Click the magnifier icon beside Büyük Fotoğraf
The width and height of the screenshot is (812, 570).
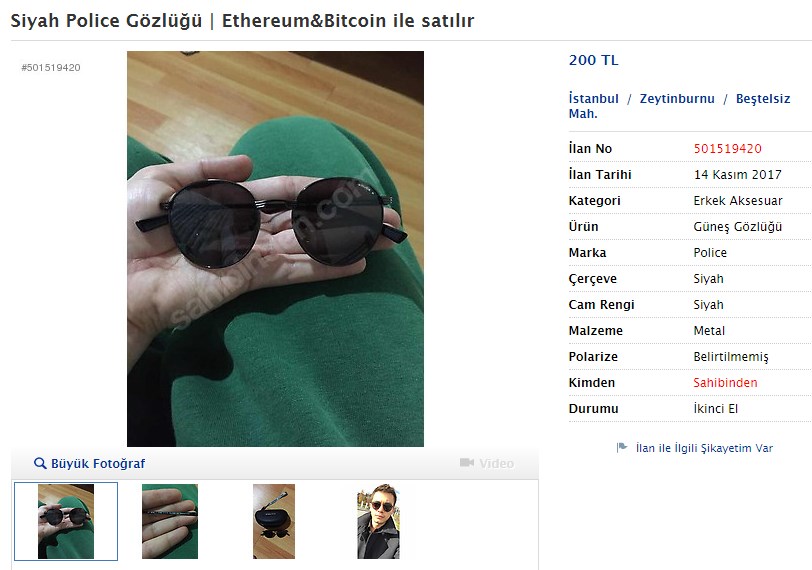40,463
